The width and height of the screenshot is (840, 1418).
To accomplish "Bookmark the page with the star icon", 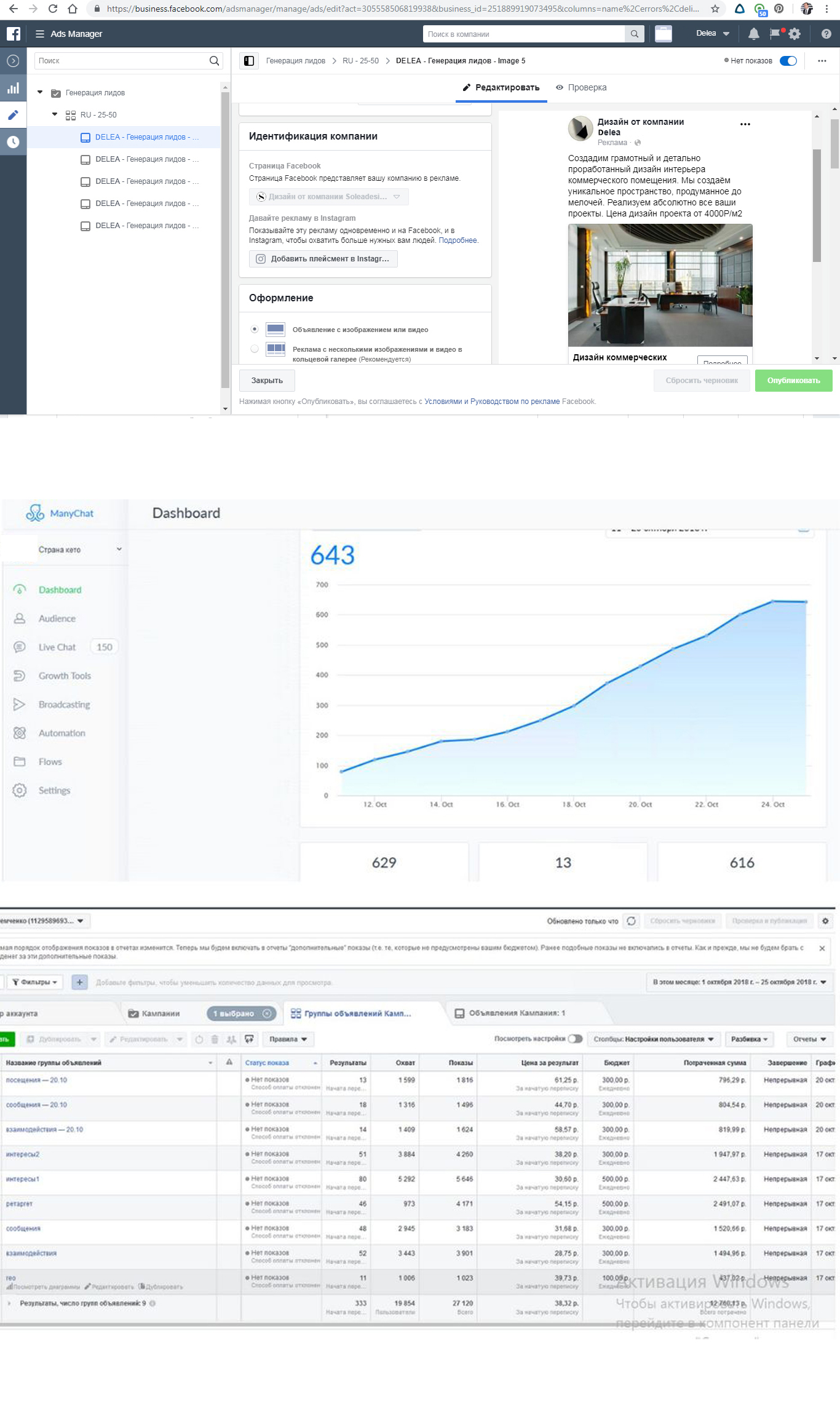I will [x=715, y=9].
